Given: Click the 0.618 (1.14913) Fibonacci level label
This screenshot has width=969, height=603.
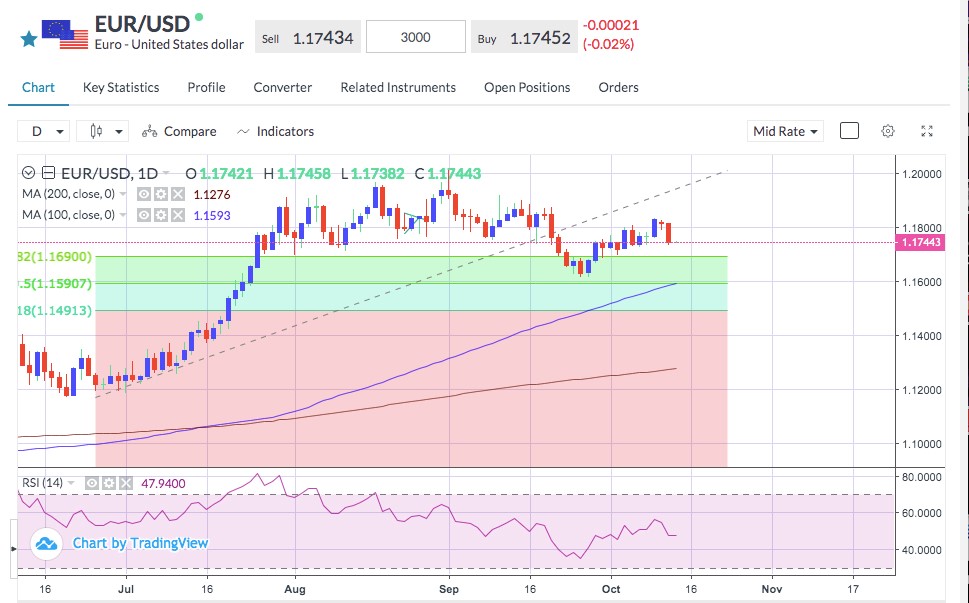Looking at the screenshot, I should (54, 310).
